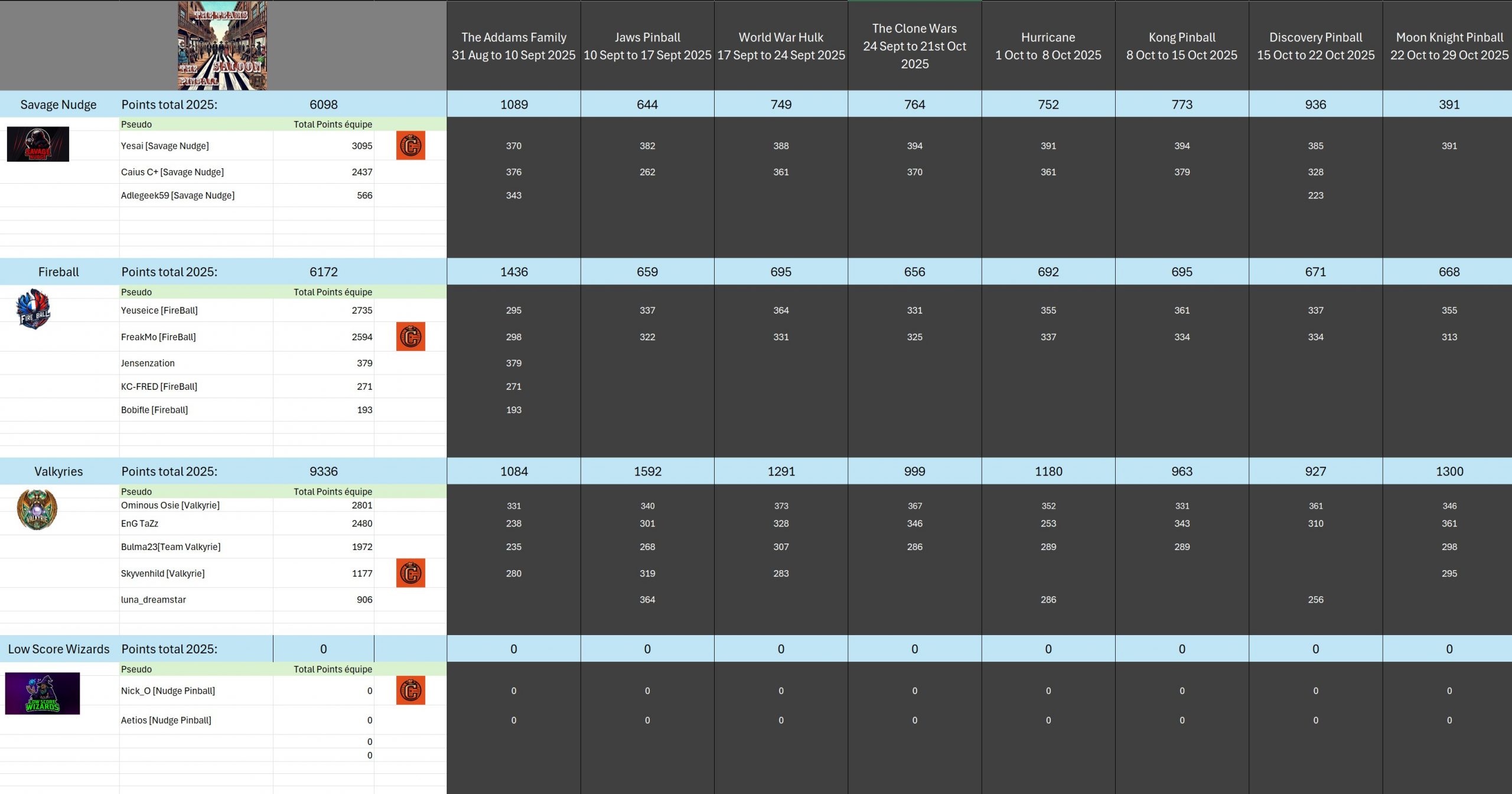Select Low Score Wizards total cell
The image size is (1512, 794).
(x=323, y=649)
